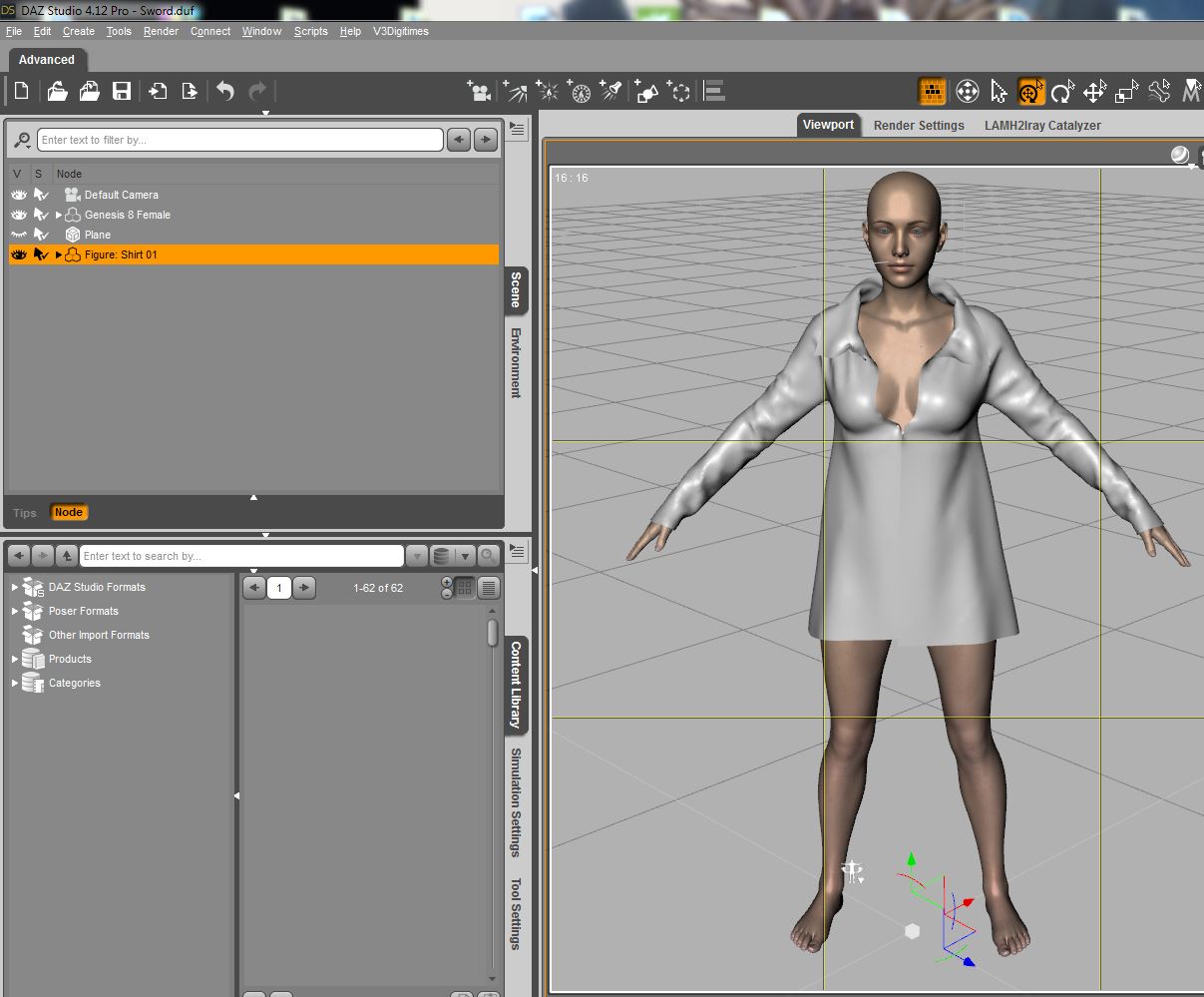Activate the Translate tool icon
Screen dimensions: 1204x997
[x=1094, y=92]
